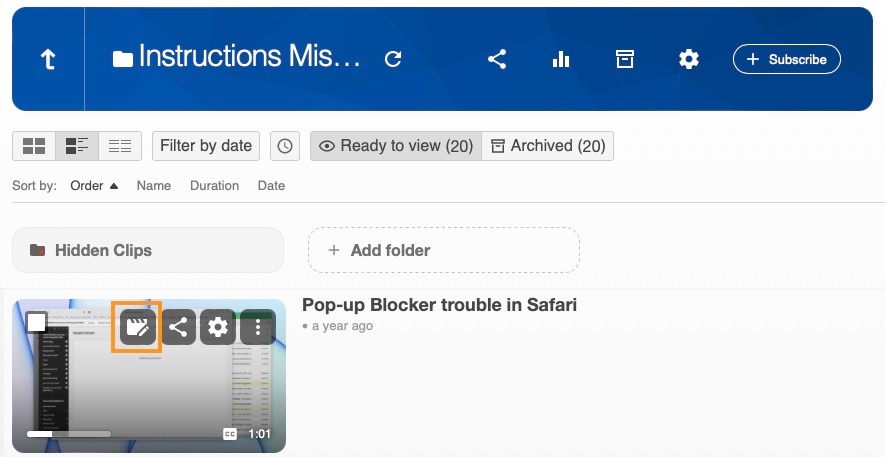Switch to the Archived (20) tab
The image size is (885, 457).
[548, 146]
